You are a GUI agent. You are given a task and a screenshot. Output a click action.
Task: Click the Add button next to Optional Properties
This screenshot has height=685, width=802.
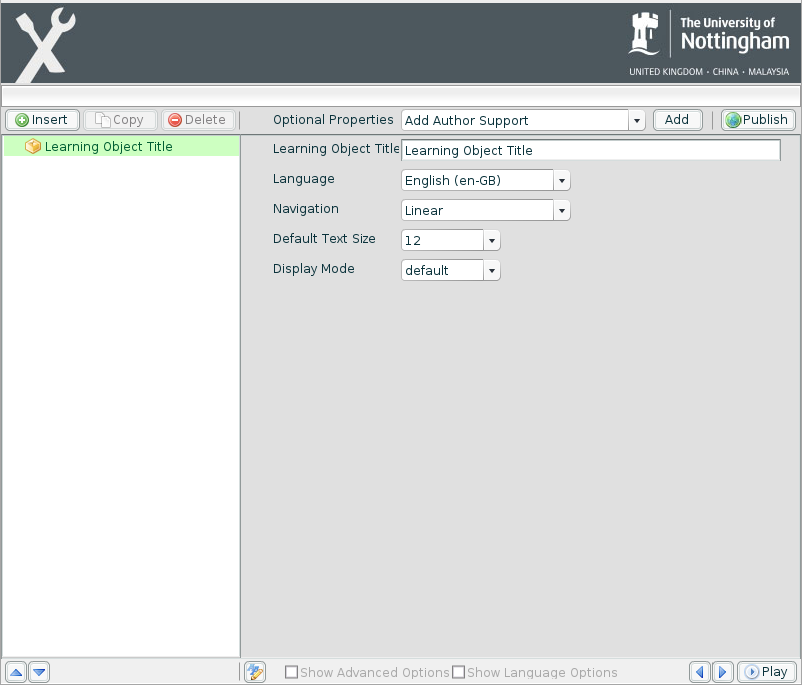coord(677,119)
